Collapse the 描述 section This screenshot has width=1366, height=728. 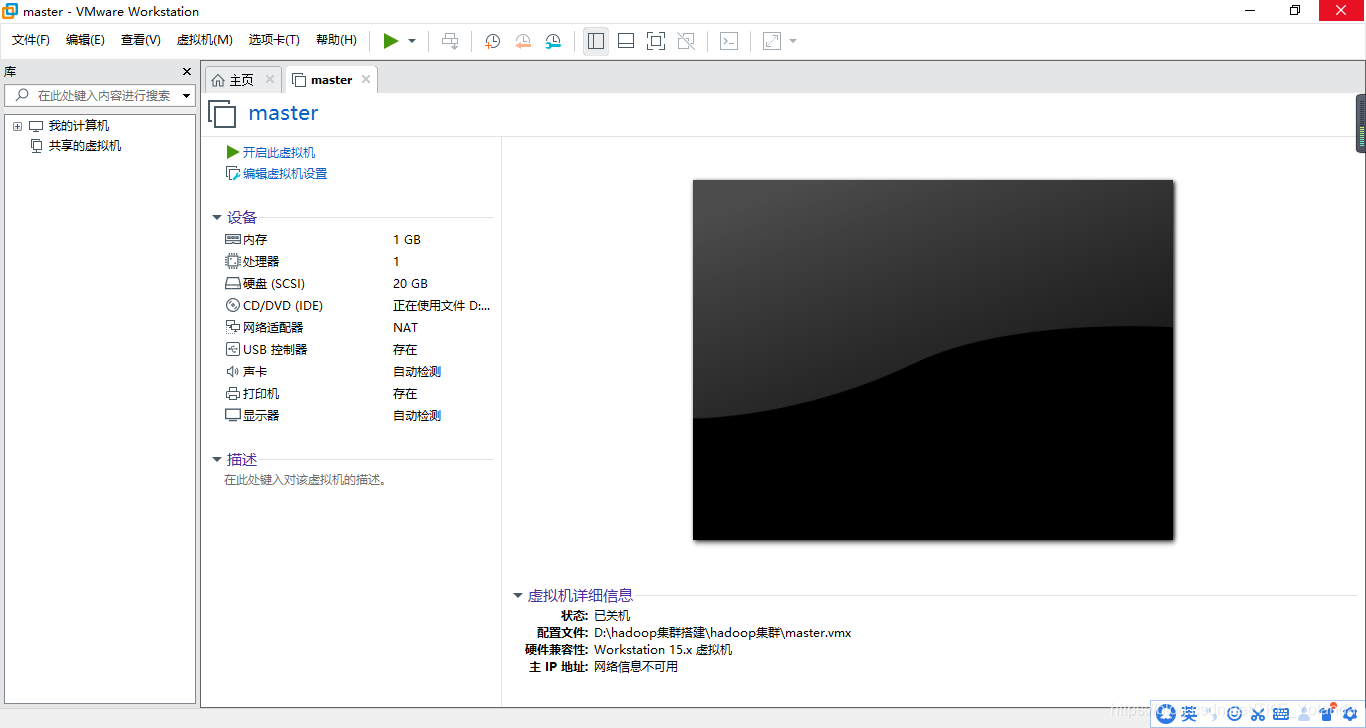coord(217,460)
